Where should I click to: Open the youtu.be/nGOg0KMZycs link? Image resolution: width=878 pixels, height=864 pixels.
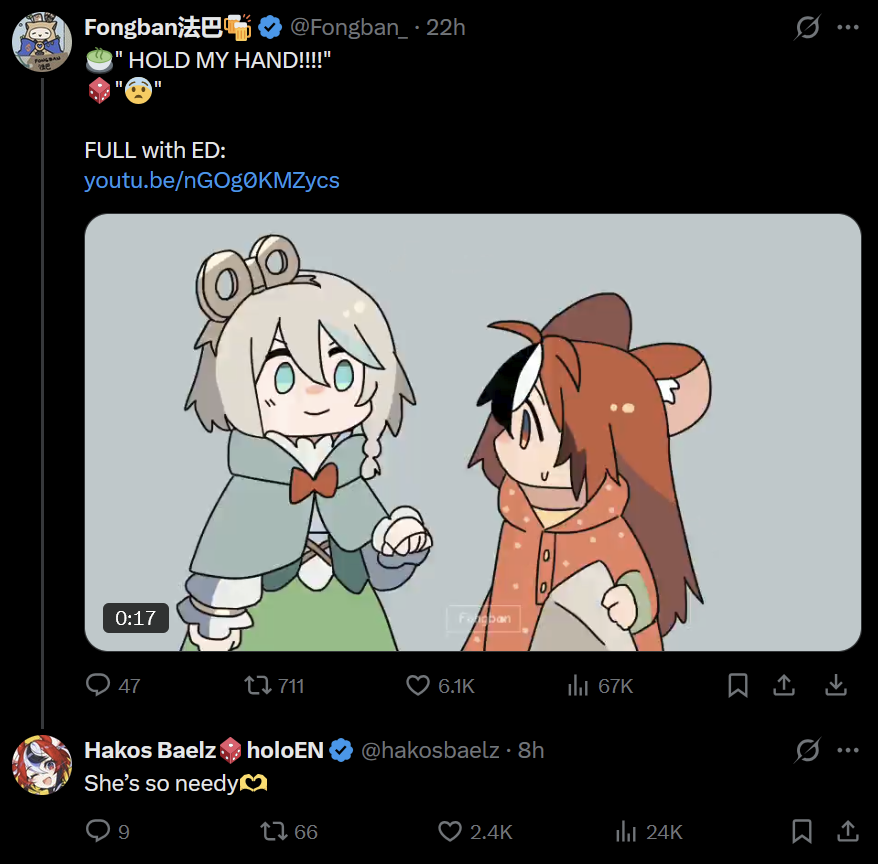tap(212, 180)
